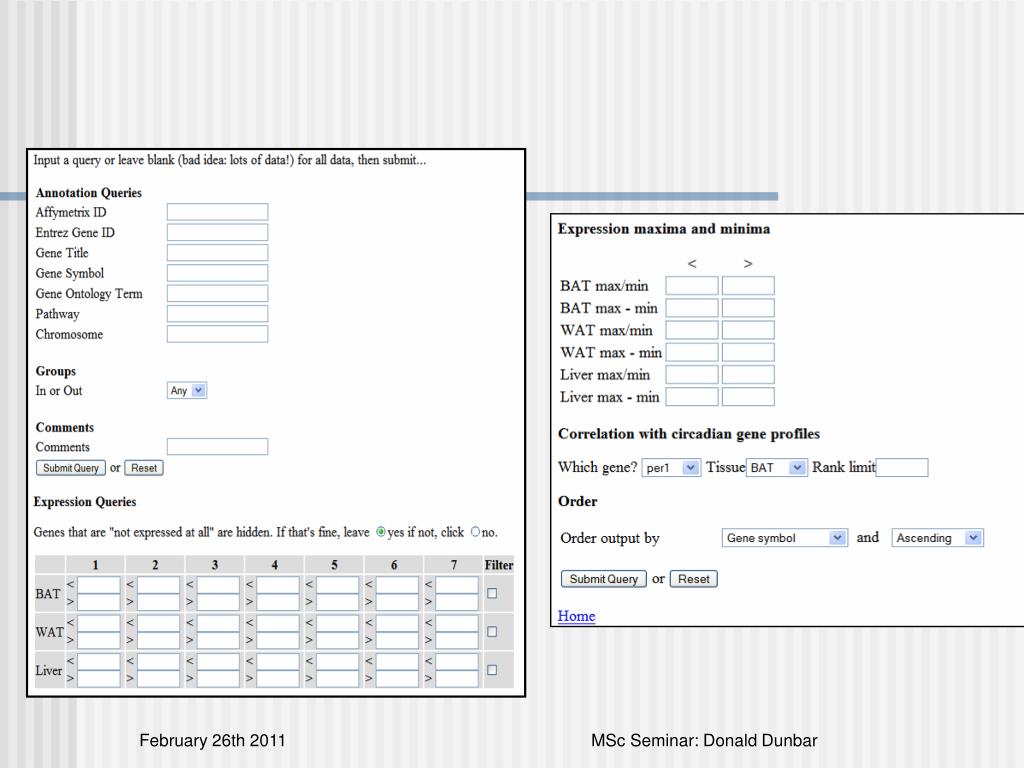This screenshot has width=1024, height=768.
Task: Select the 'yes' radio for hidden genes
Action: pos(381,532)
